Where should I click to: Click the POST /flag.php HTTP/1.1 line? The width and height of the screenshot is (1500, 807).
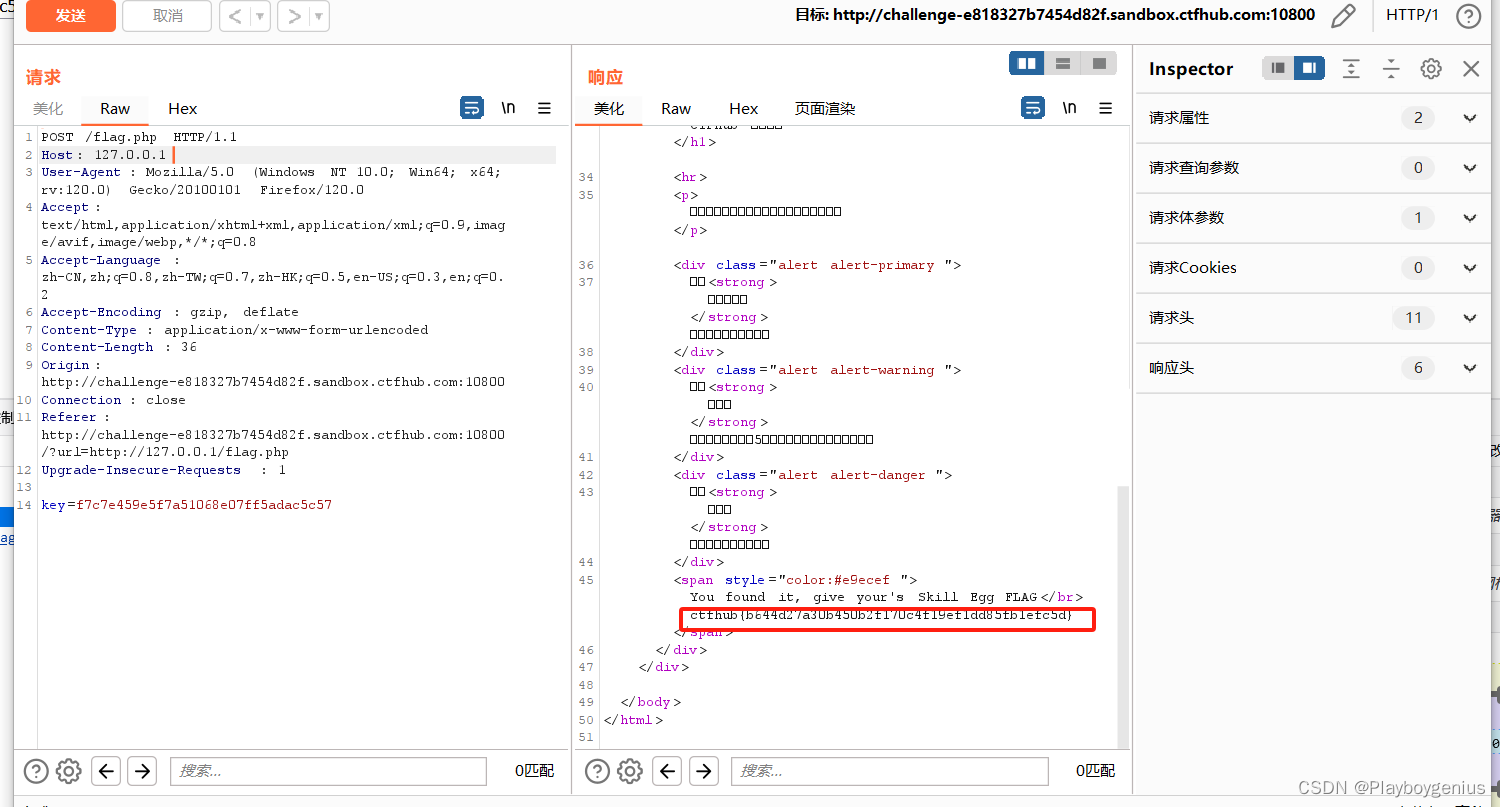(x=139, y=137)
